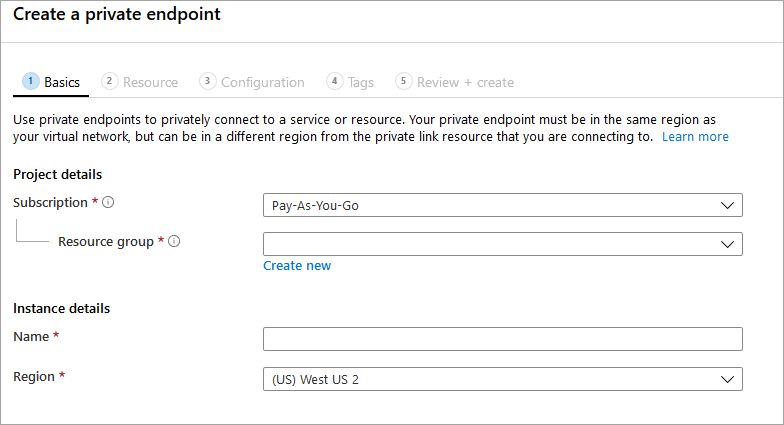Click the Resource group info icon

point(174,241)
